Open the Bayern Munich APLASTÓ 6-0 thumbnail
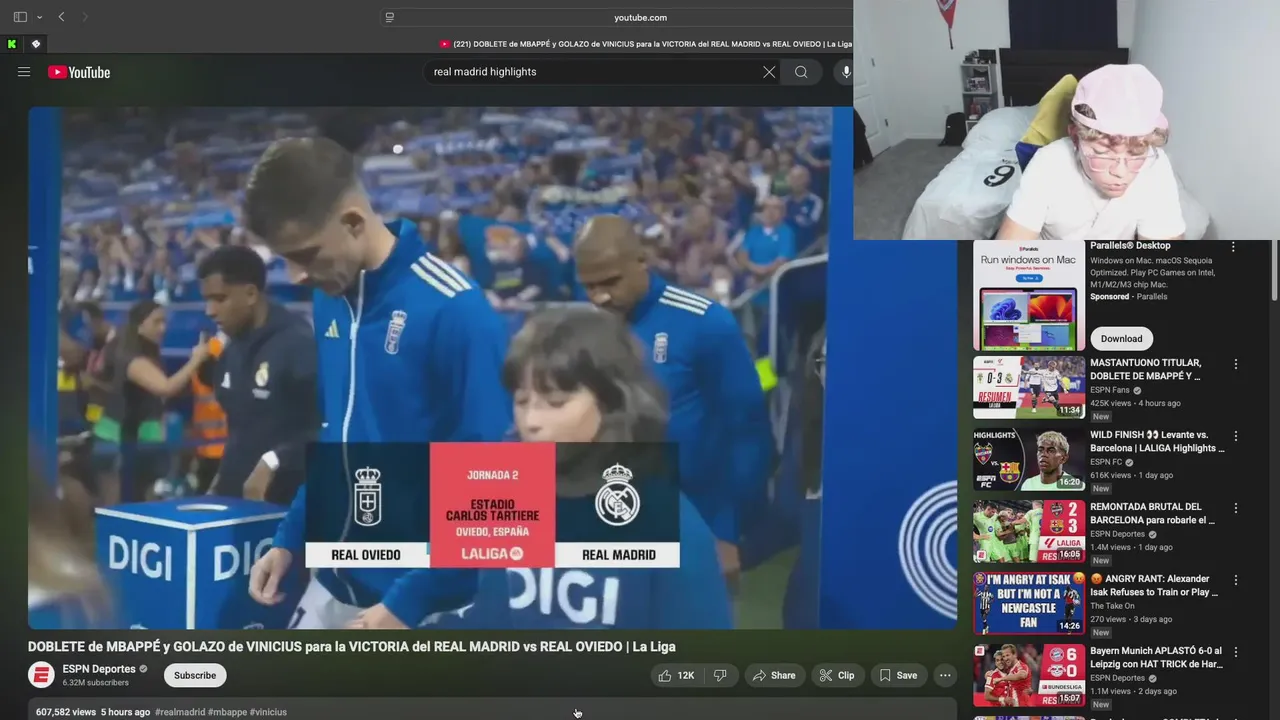The height and width of the screenshot is (720, 1280). point(1029,675)
